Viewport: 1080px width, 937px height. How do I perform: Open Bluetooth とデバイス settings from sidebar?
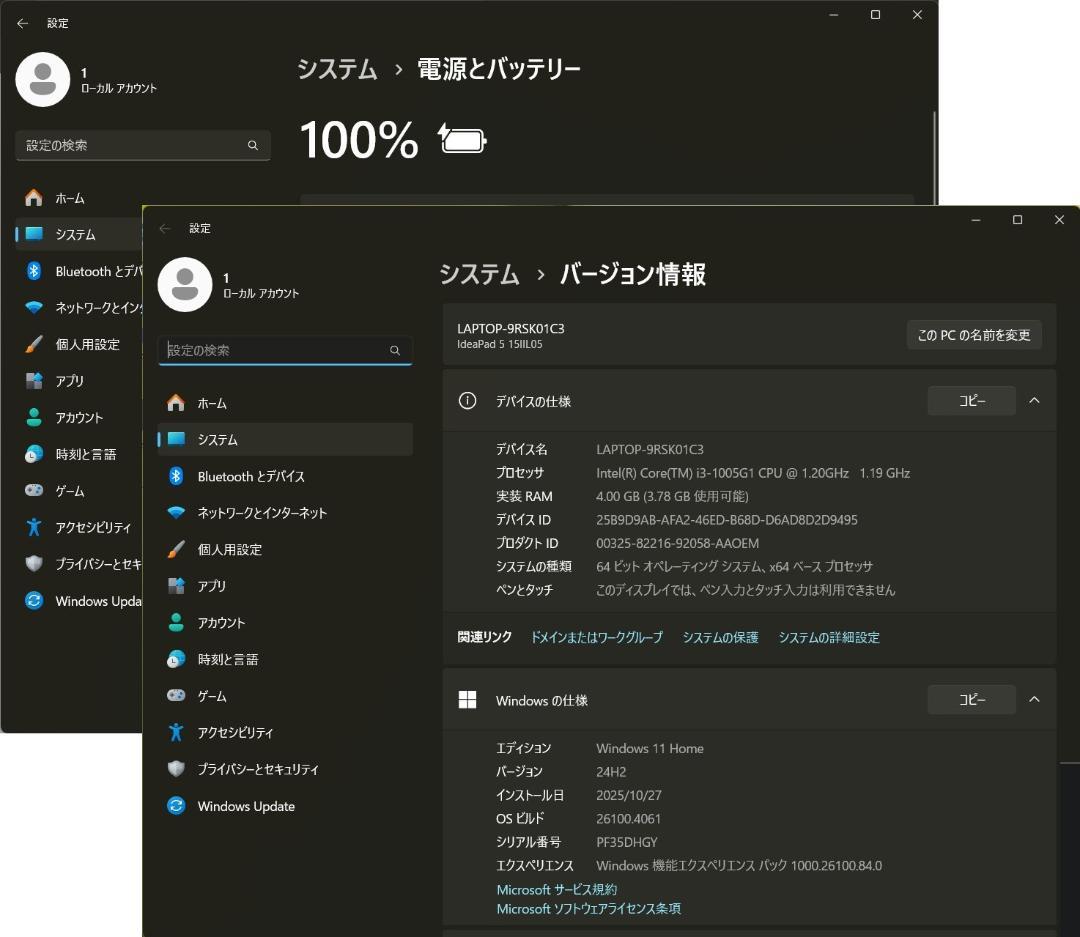click(176, 476)
